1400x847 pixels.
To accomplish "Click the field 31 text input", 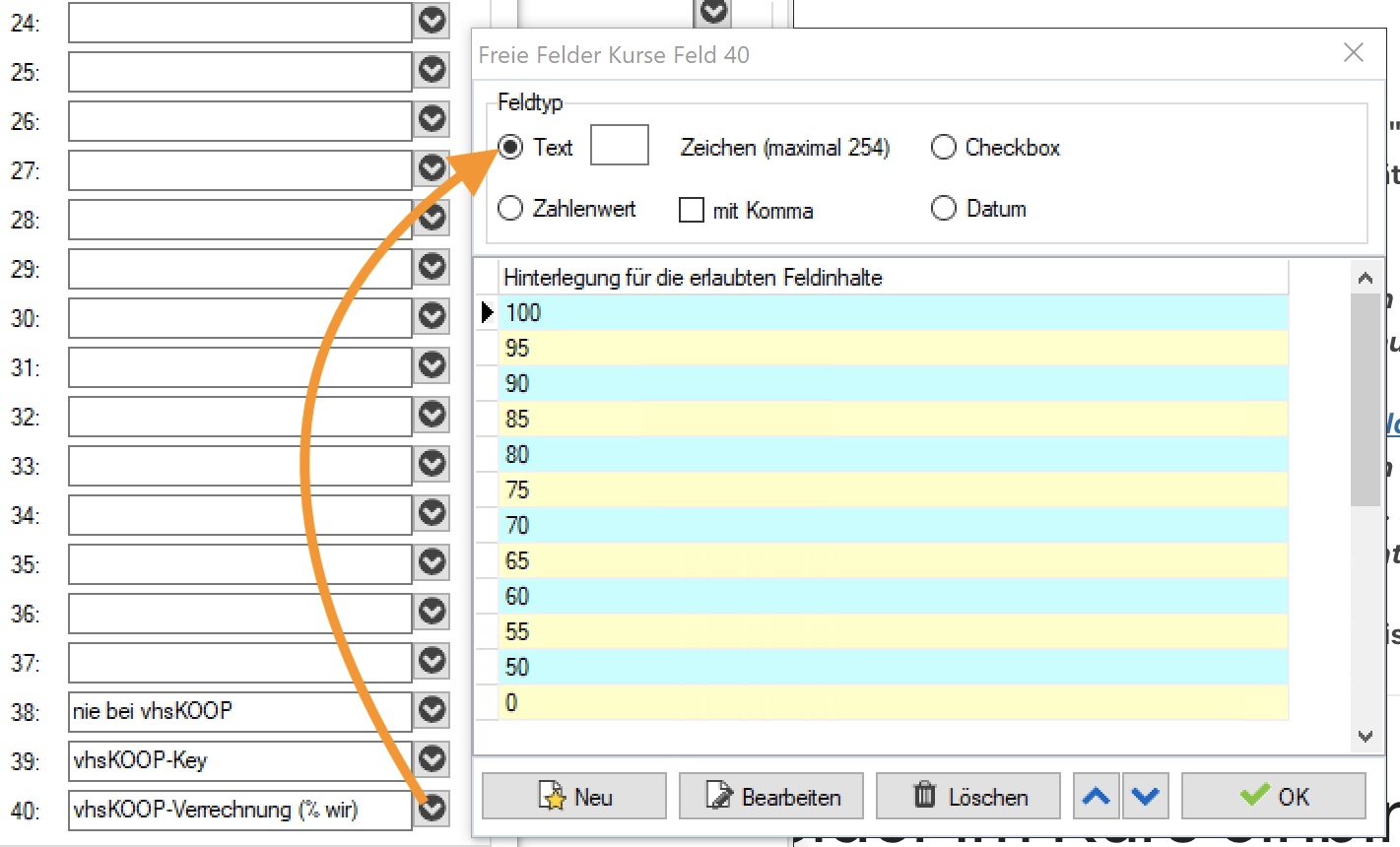I will (x=240, y=366).
